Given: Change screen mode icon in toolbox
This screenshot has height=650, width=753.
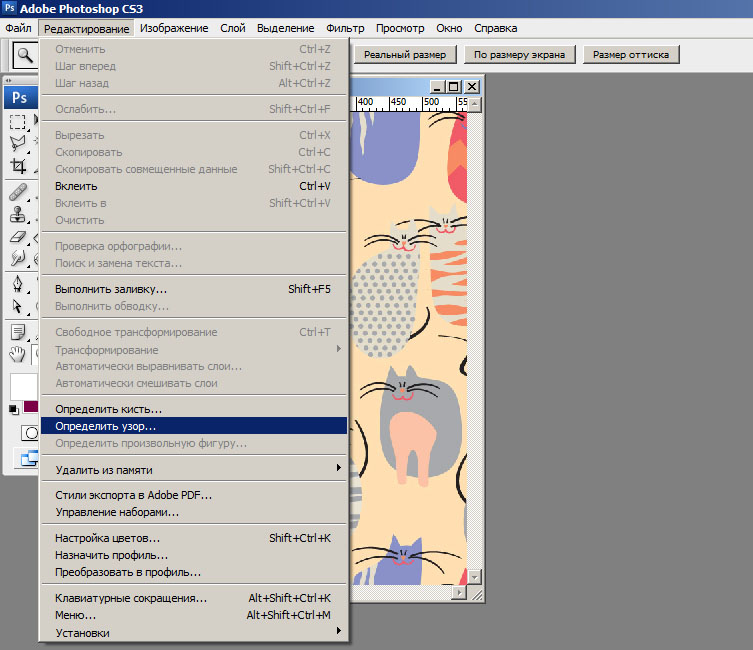Looking at the screenshot, I should click(x=29, y=458).
